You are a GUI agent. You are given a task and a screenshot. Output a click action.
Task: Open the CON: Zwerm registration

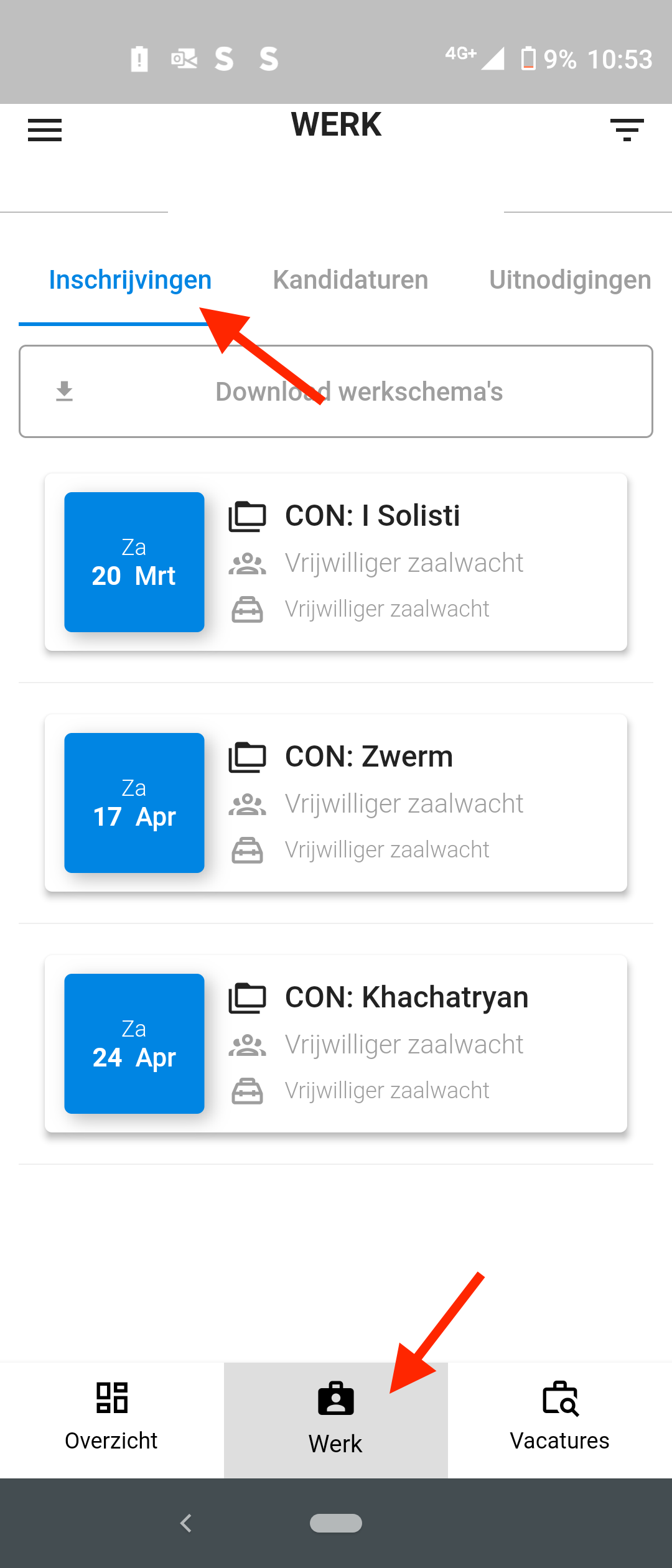[x=336, y=803]
